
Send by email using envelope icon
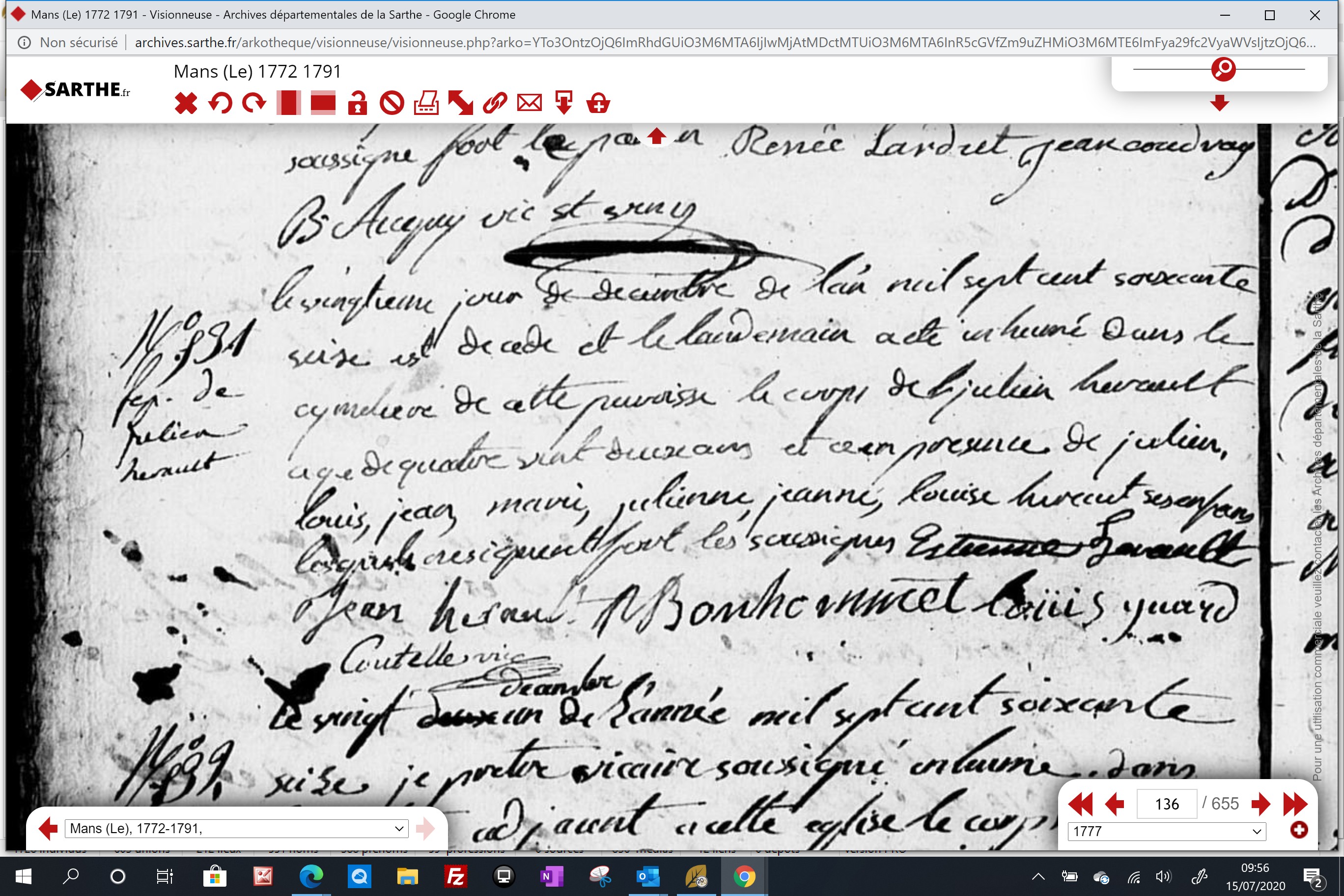pos(530,104)
